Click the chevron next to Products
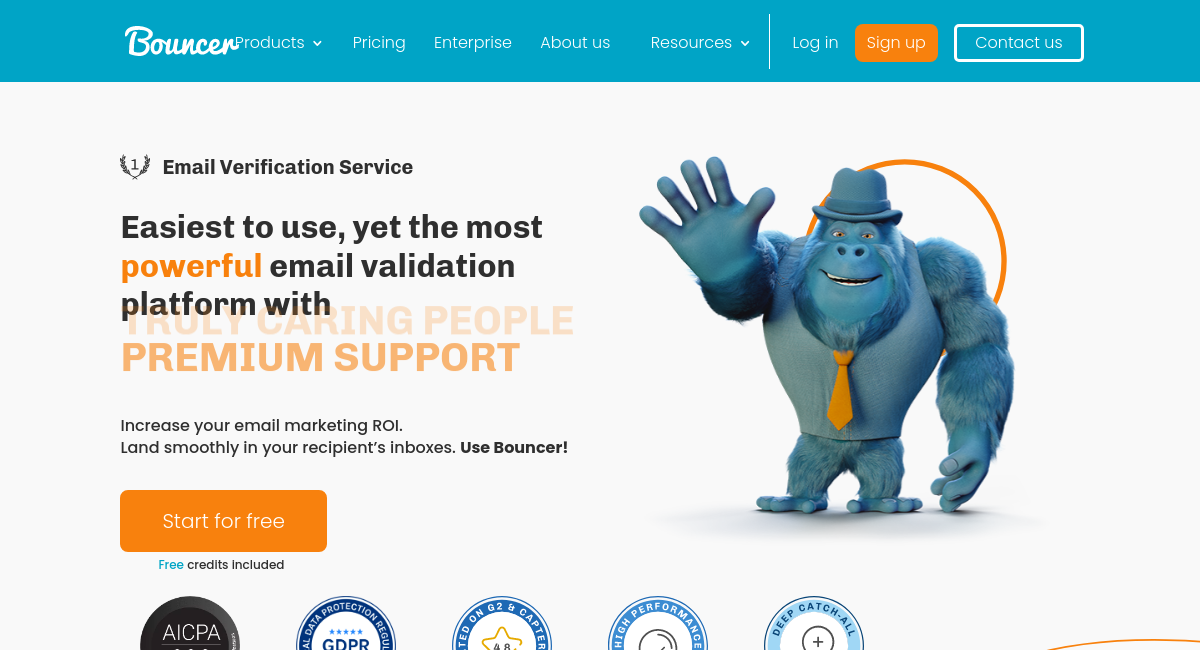 point(317,44)
